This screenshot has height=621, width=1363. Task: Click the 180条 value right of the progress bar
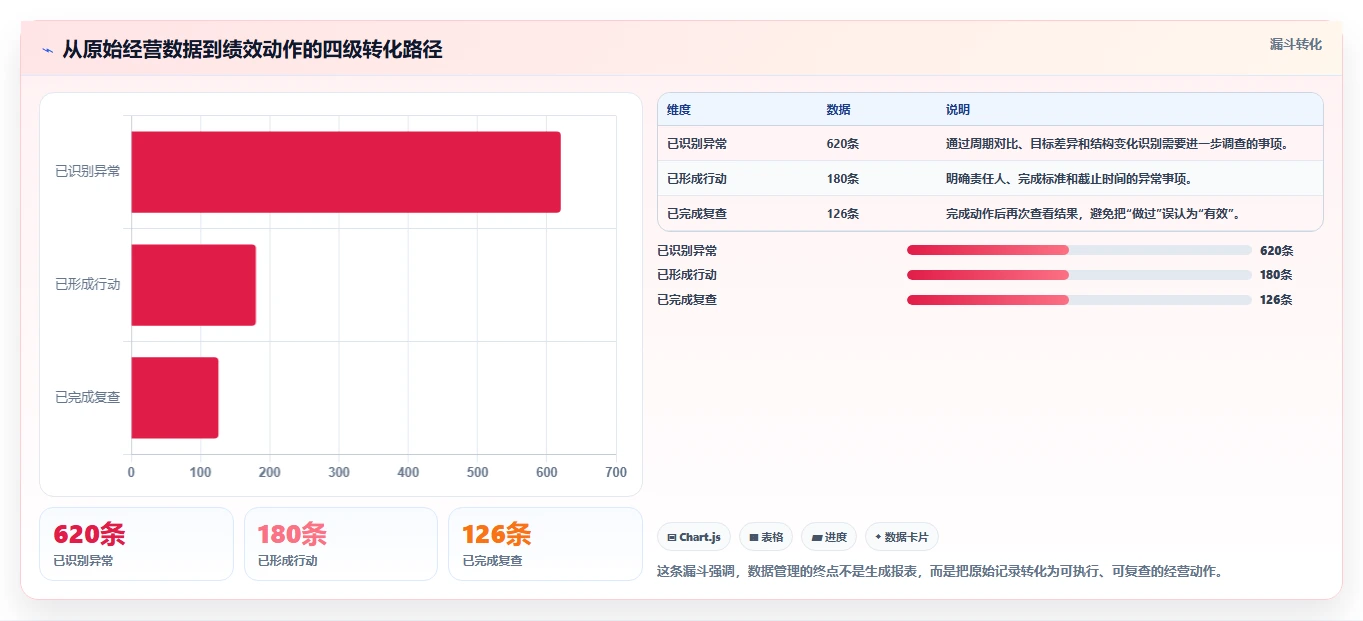(1276, 275)
